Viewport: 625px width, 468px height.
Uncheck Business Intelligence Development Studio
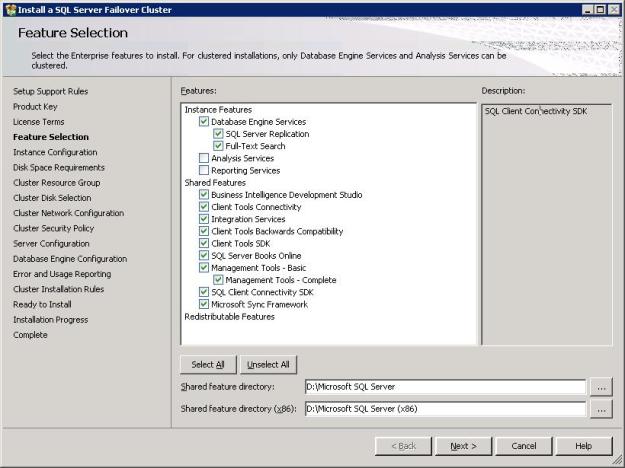204,195
